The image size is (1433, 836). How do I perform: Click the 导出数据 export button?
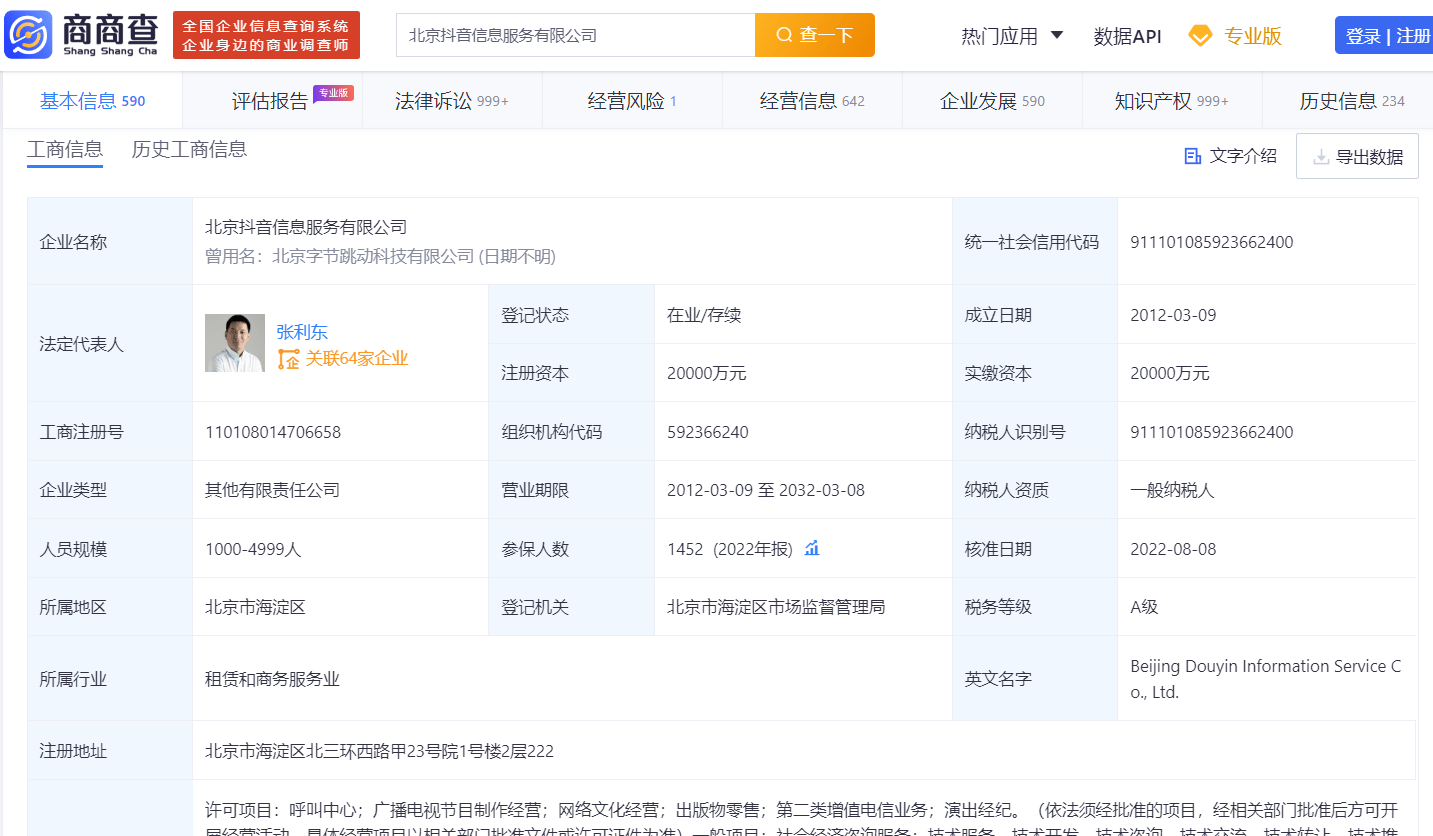click(1357, 156)
